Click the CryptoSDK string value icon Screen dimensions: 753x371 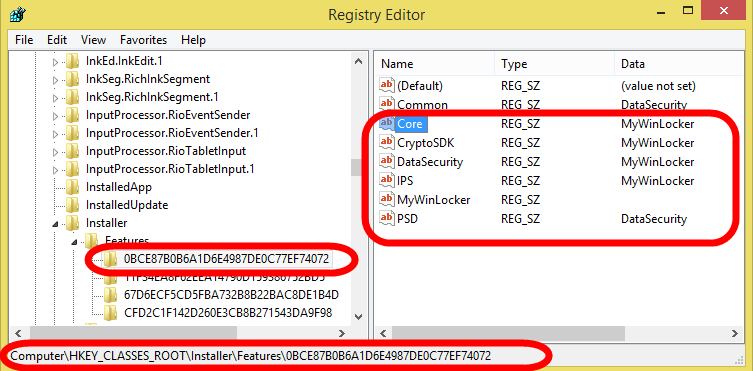[x=387, y=142]
